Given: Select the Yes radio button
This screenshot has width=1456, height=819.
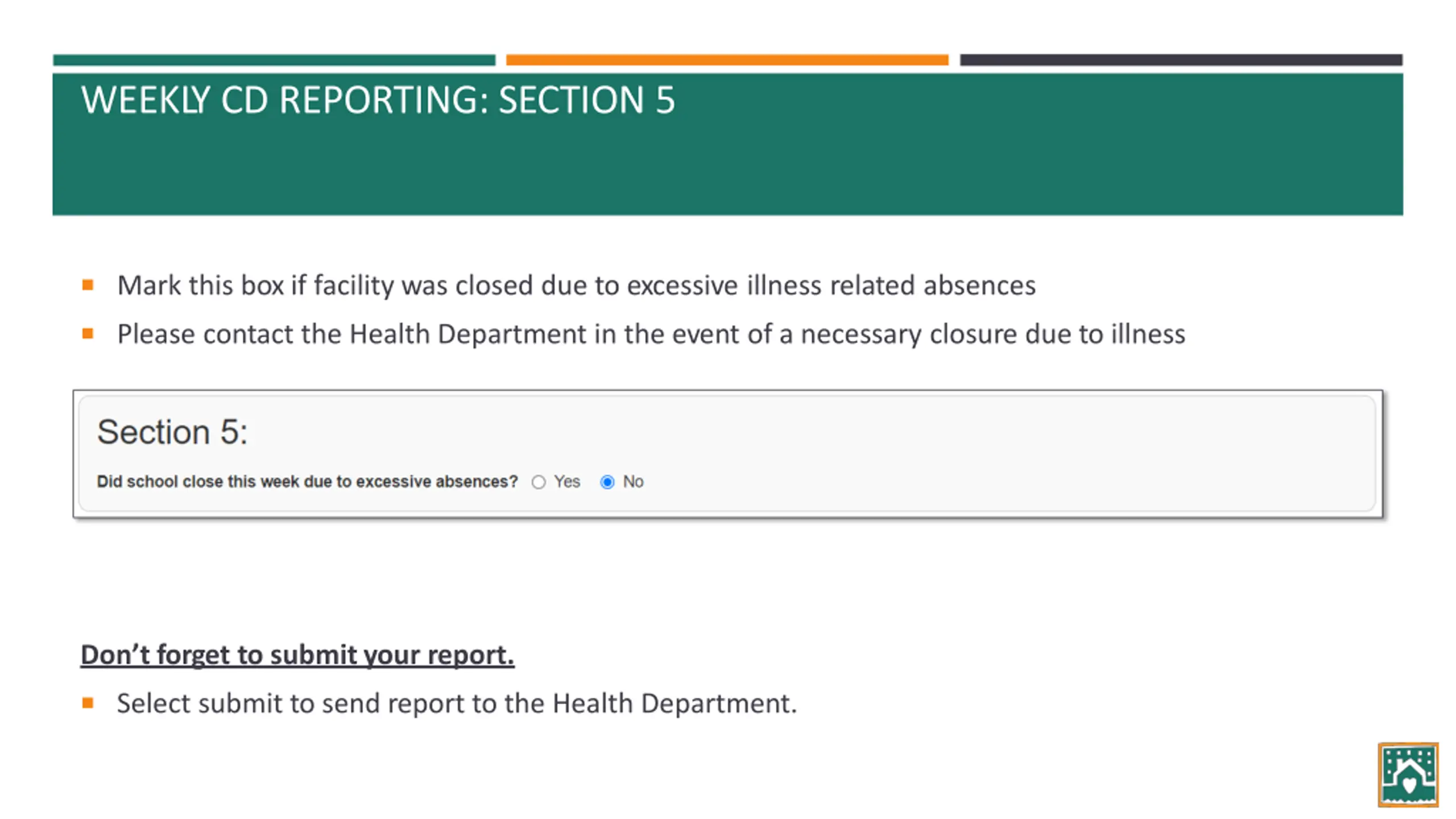Looking at the screenshot, I should coord(539,482).
